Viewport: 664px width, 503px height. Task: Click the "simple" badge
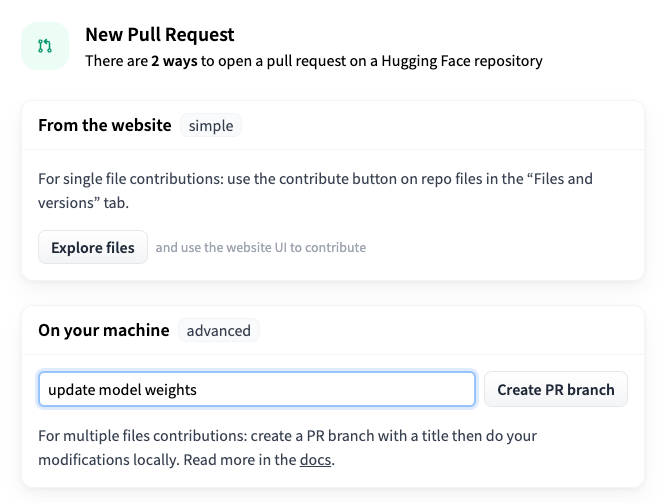[x=211, y=126]
